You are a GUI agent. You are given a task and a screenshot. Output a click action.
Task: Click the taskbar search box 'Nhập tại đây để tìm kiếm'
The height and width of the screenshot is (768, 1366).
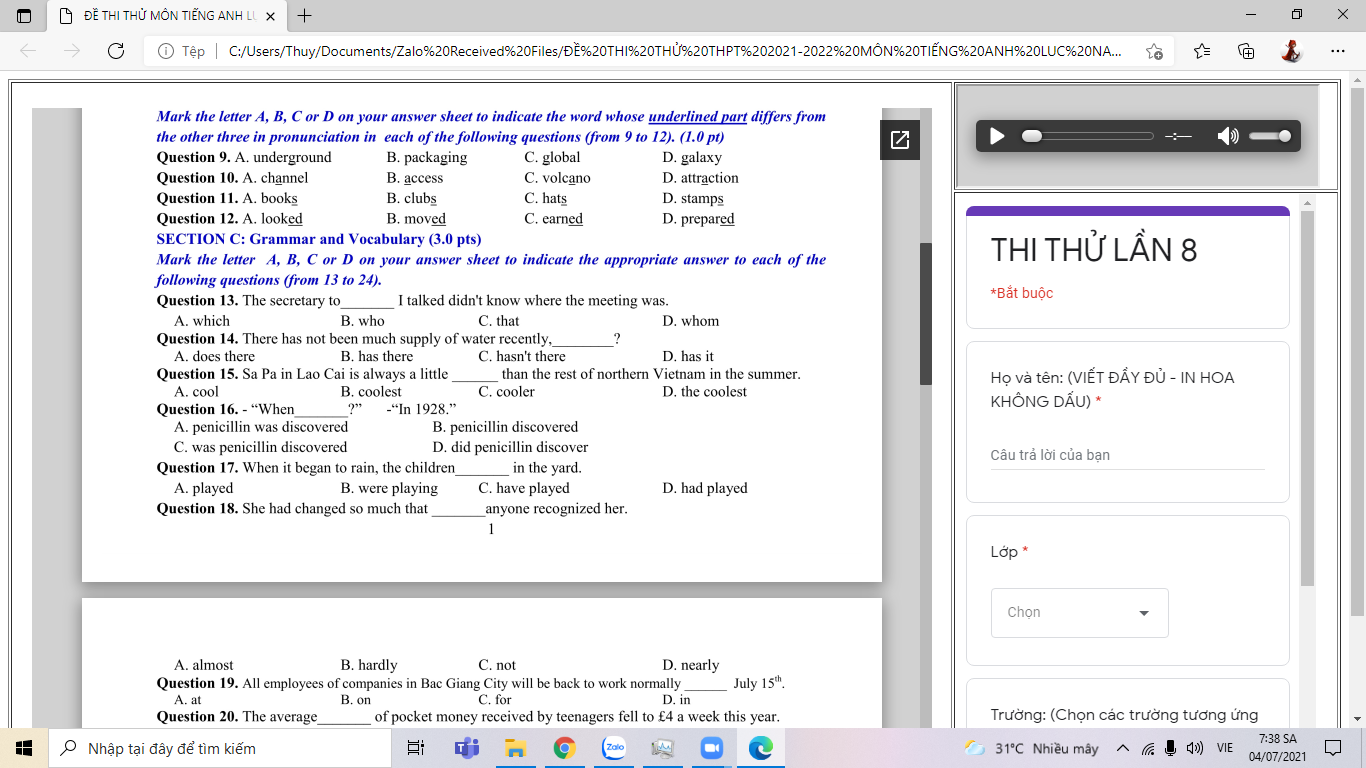220,748
